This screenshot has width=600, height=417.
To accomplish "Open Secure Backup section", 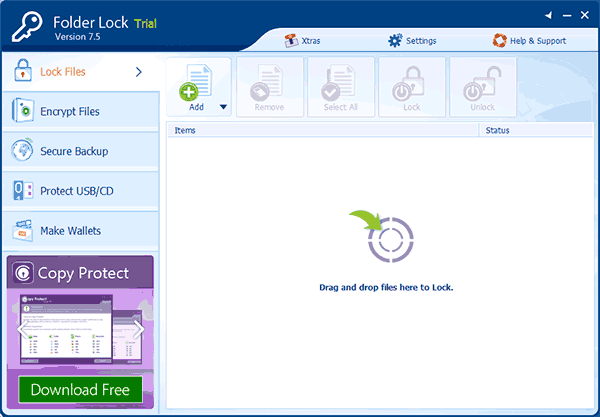I will point(81,151).
